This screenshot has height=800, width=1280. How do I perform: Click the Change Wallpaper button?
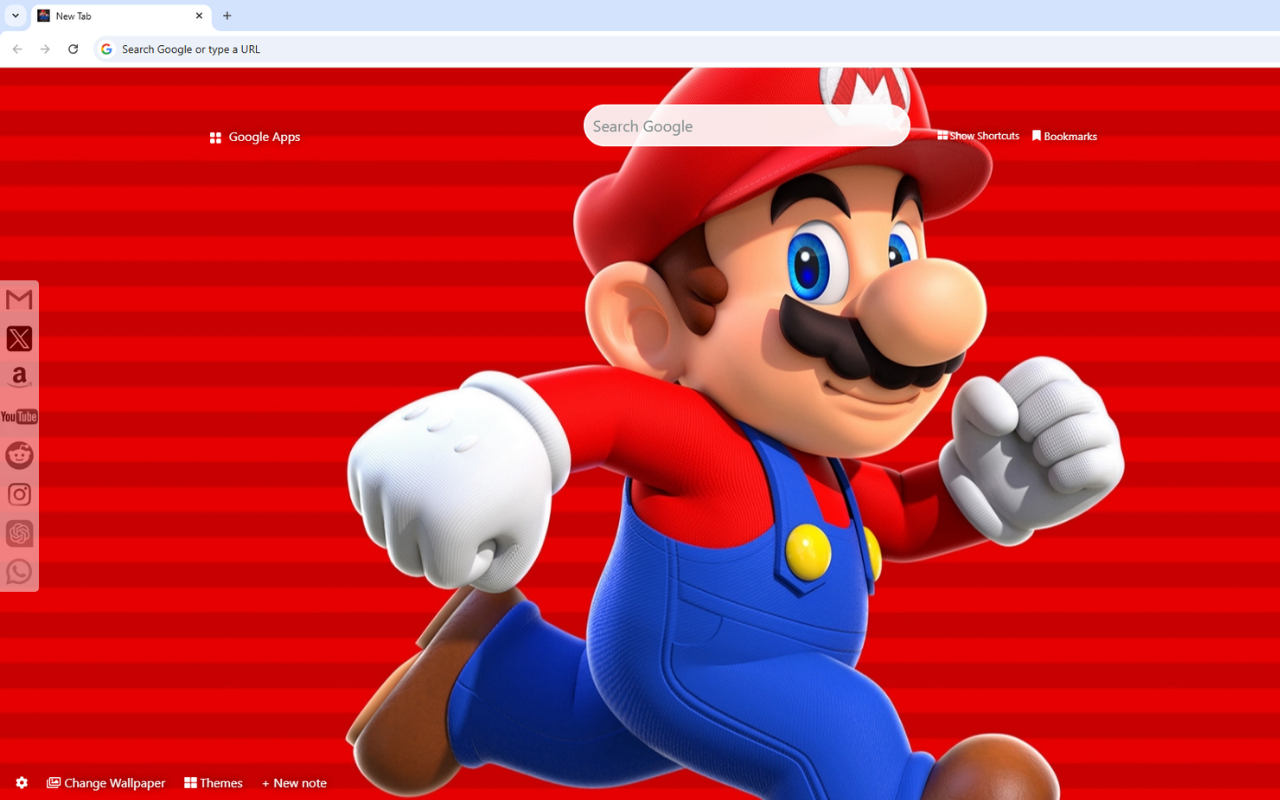point(106,783)
